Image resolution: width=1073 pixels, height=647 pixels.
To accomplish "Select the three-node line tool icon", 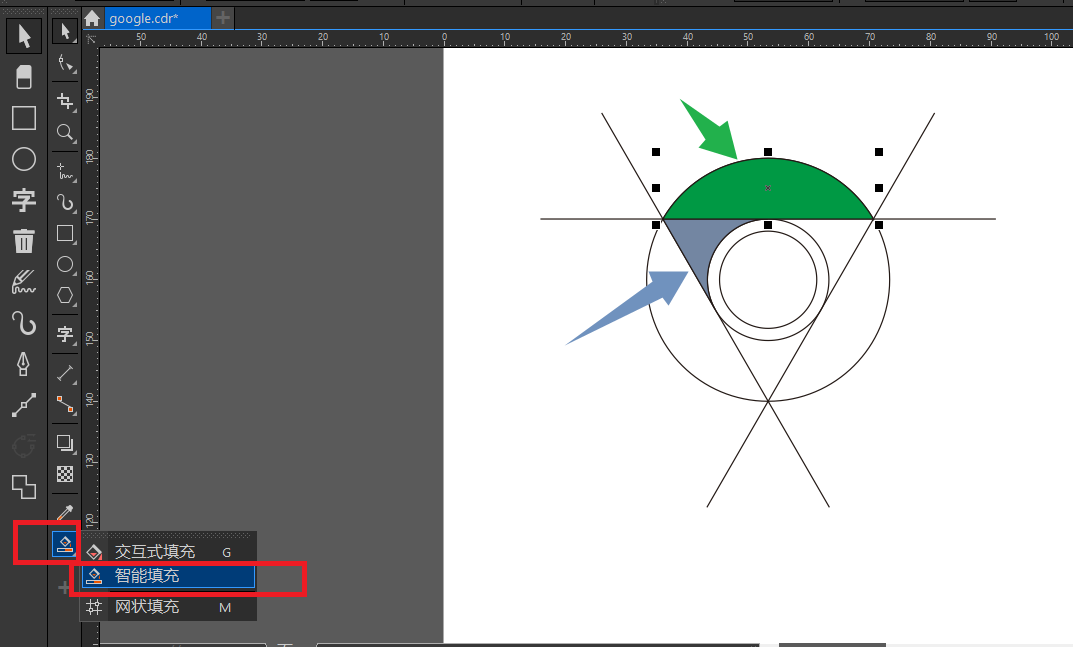I will (x=24, y=405).
